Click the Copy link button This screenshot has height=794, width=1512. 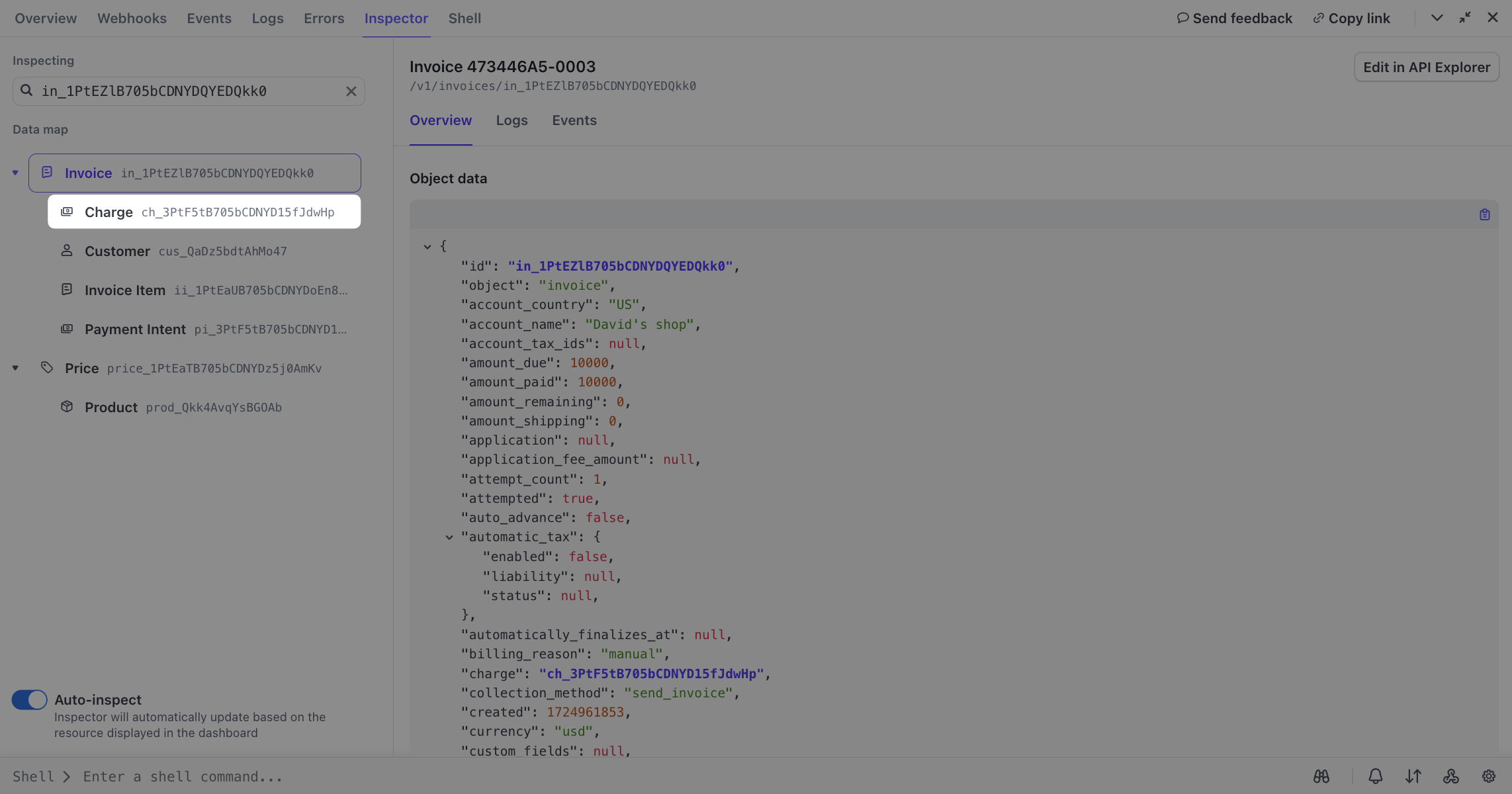(x=1351, y=19)
